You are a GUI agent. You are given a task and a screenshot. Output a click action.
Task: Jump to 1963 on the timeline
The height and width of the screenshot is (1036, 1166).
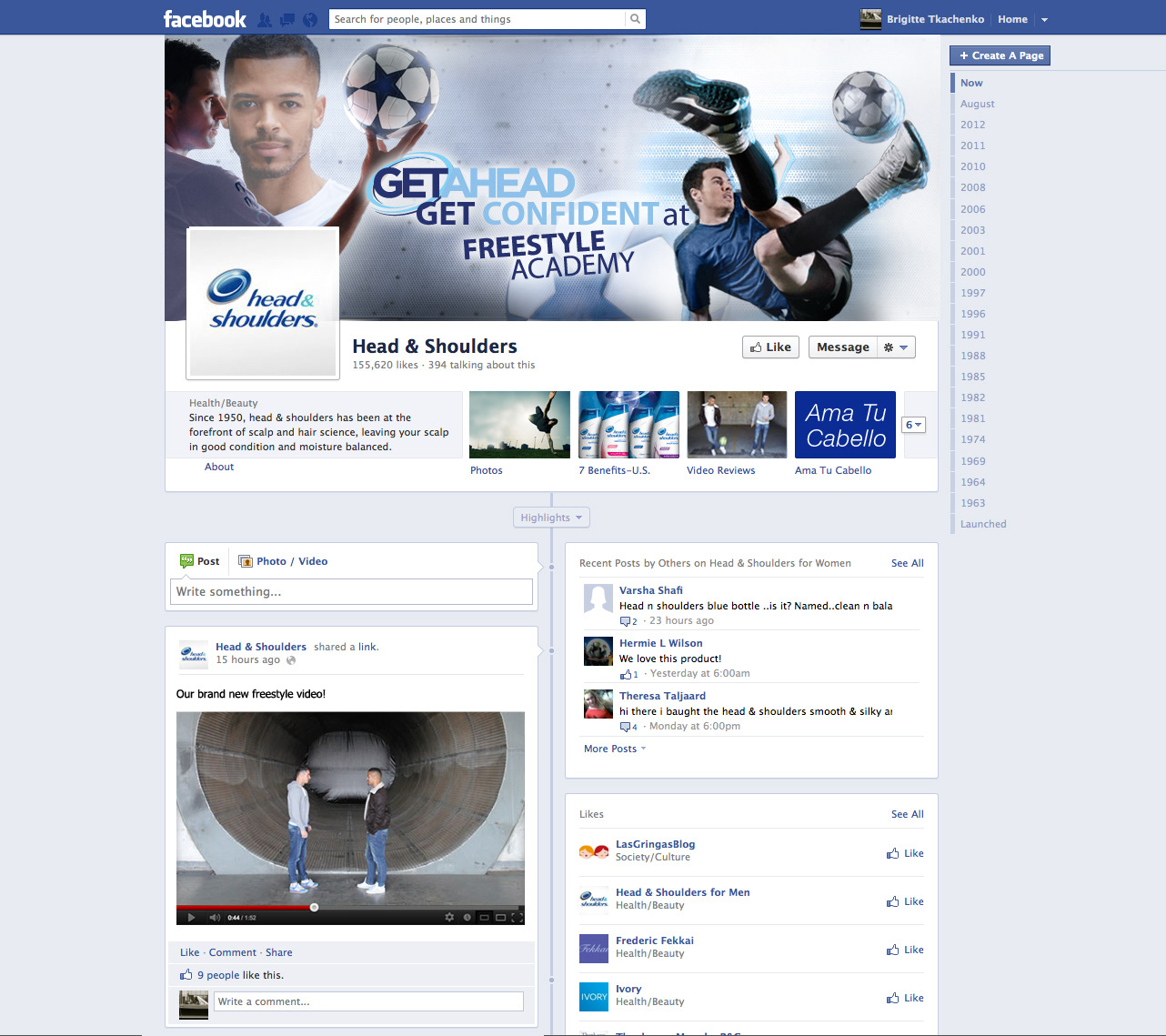point(973,503)
